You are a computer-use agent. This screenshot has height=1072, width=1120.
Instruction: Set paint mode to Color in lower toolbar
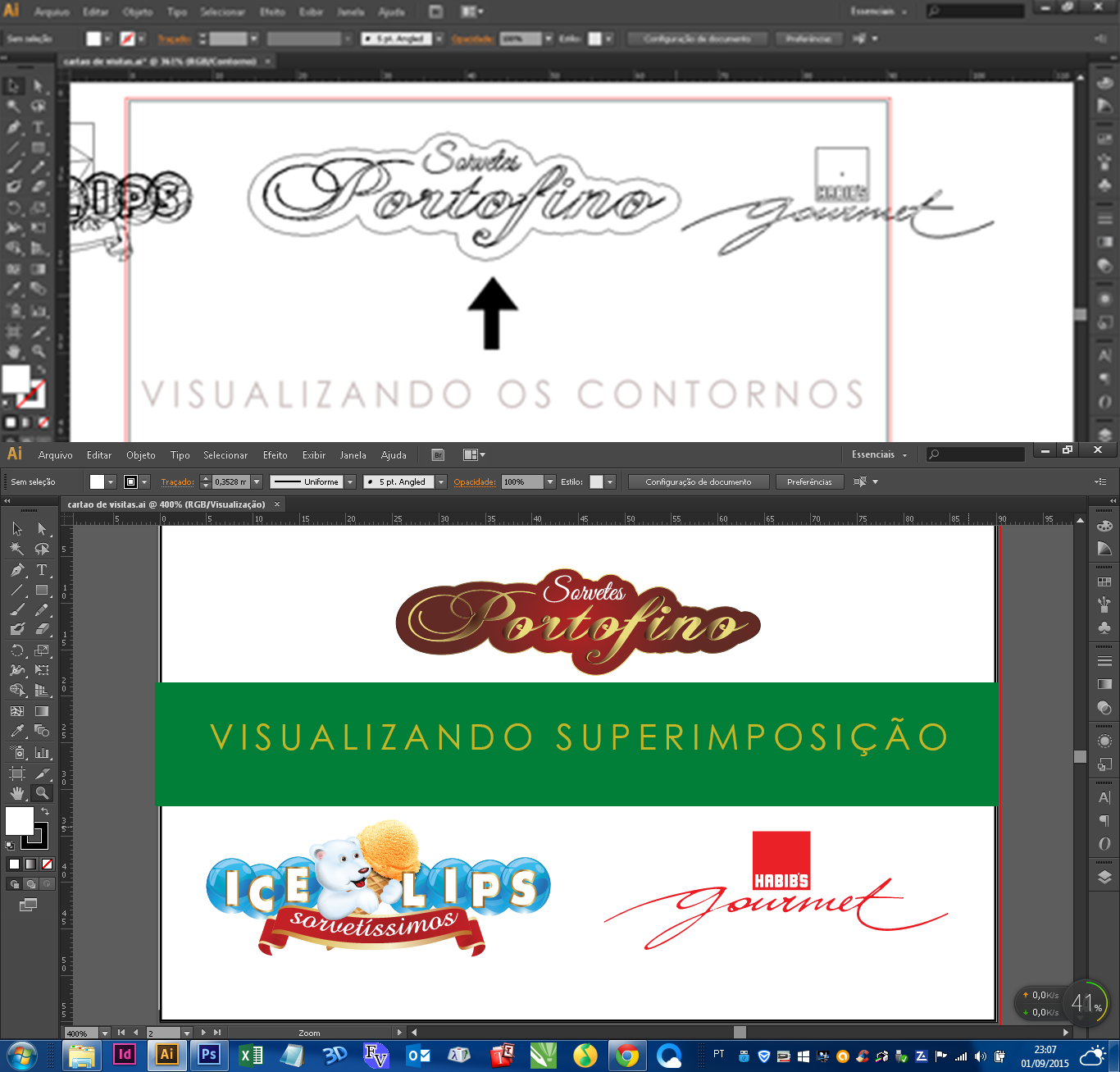(14, 864)
